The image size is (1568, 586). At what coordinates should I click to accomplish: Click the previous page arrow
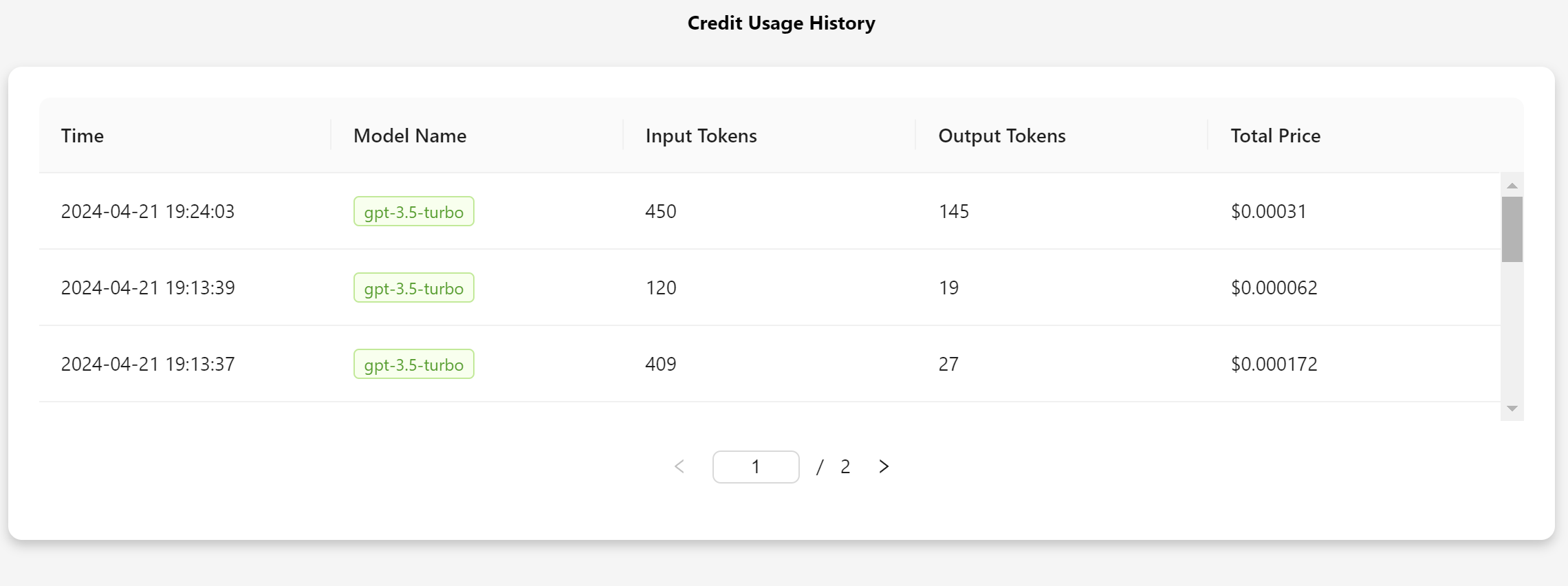[x=679, y=467]
